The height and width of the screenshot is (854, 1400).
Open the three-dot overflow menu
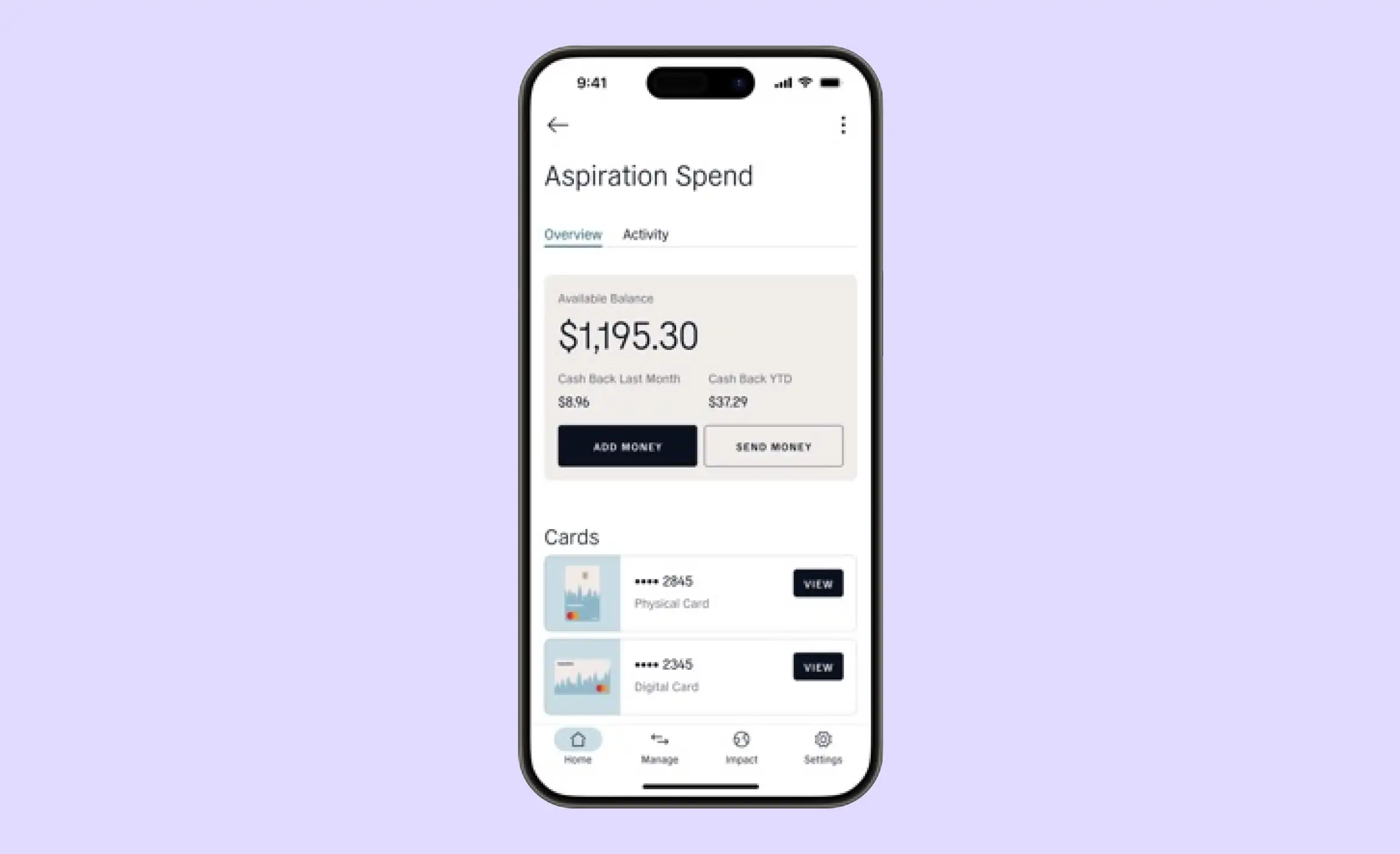click(843, 125)
